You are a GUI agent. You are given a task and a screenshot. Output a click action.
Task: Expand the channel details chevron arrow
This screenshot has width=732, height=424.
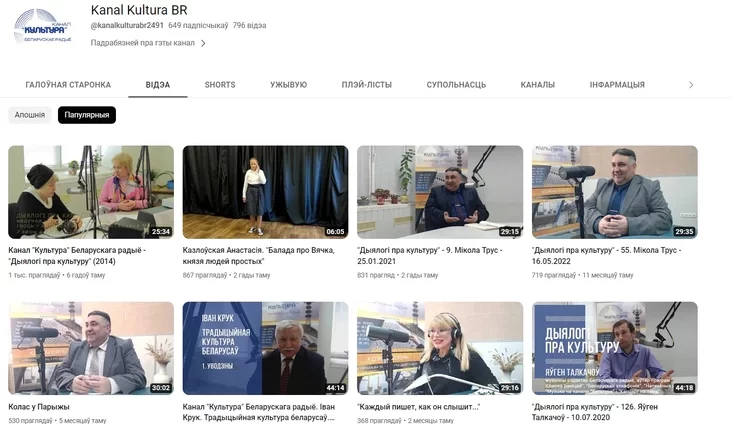(x=203, y=43)
